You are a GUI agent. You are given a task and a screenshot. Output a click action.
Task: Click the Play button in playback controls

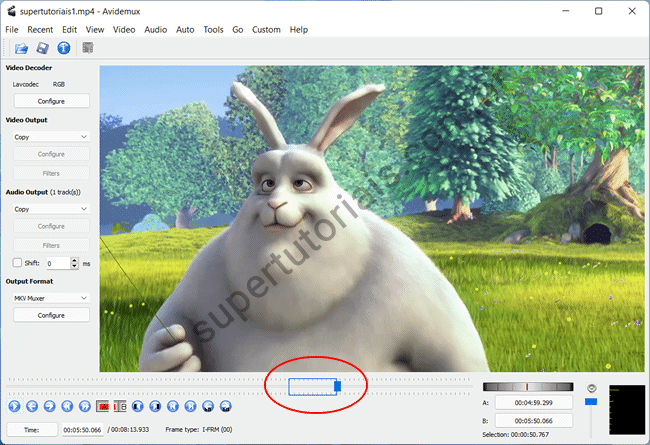point(14,407)
